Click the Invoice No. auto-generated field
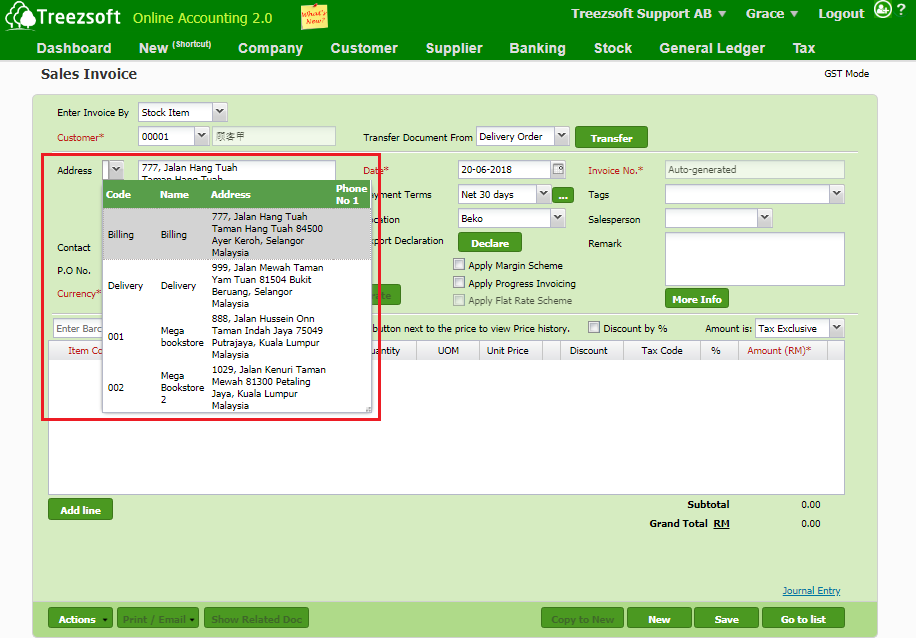 tap(754, 169)
